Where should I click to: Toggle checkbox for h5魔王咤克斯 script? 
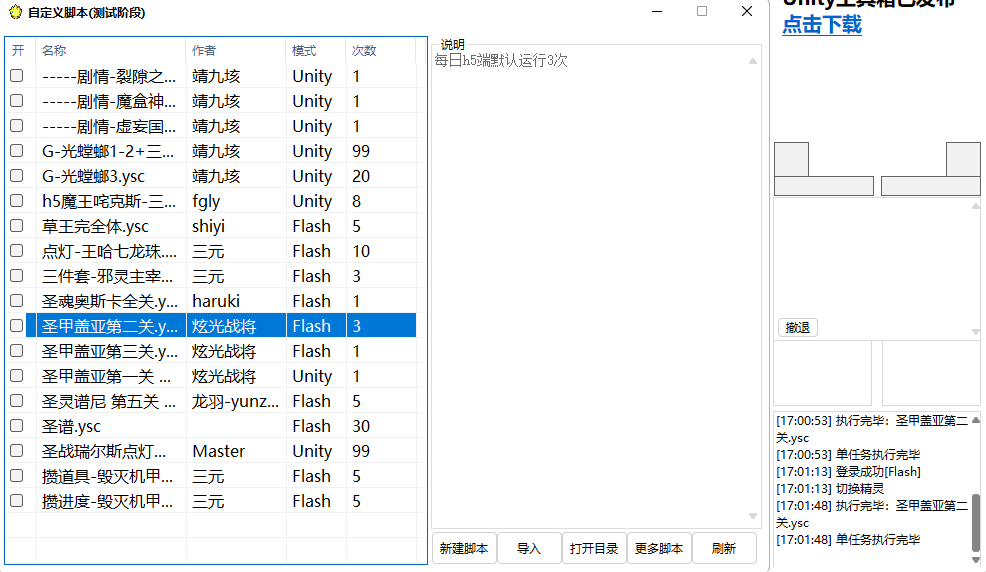pyautogui.click(x=17, y=201)
